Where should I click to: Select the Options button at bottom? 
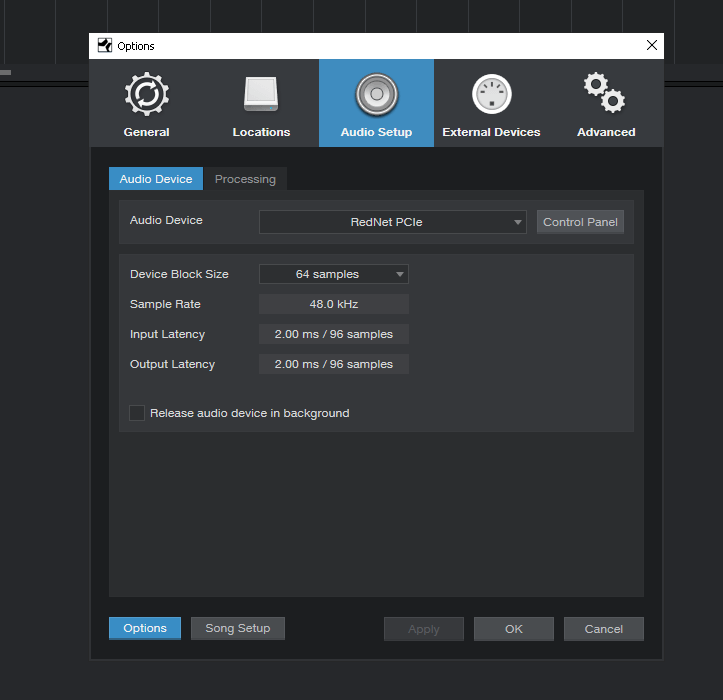145,629
